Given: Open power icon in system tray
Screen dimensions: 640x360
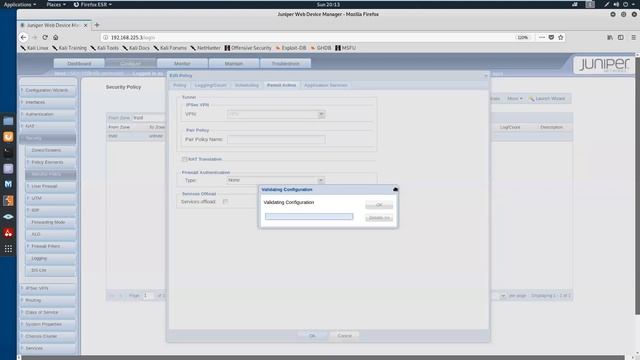Looking at the screenshot, I should (625, 4).
